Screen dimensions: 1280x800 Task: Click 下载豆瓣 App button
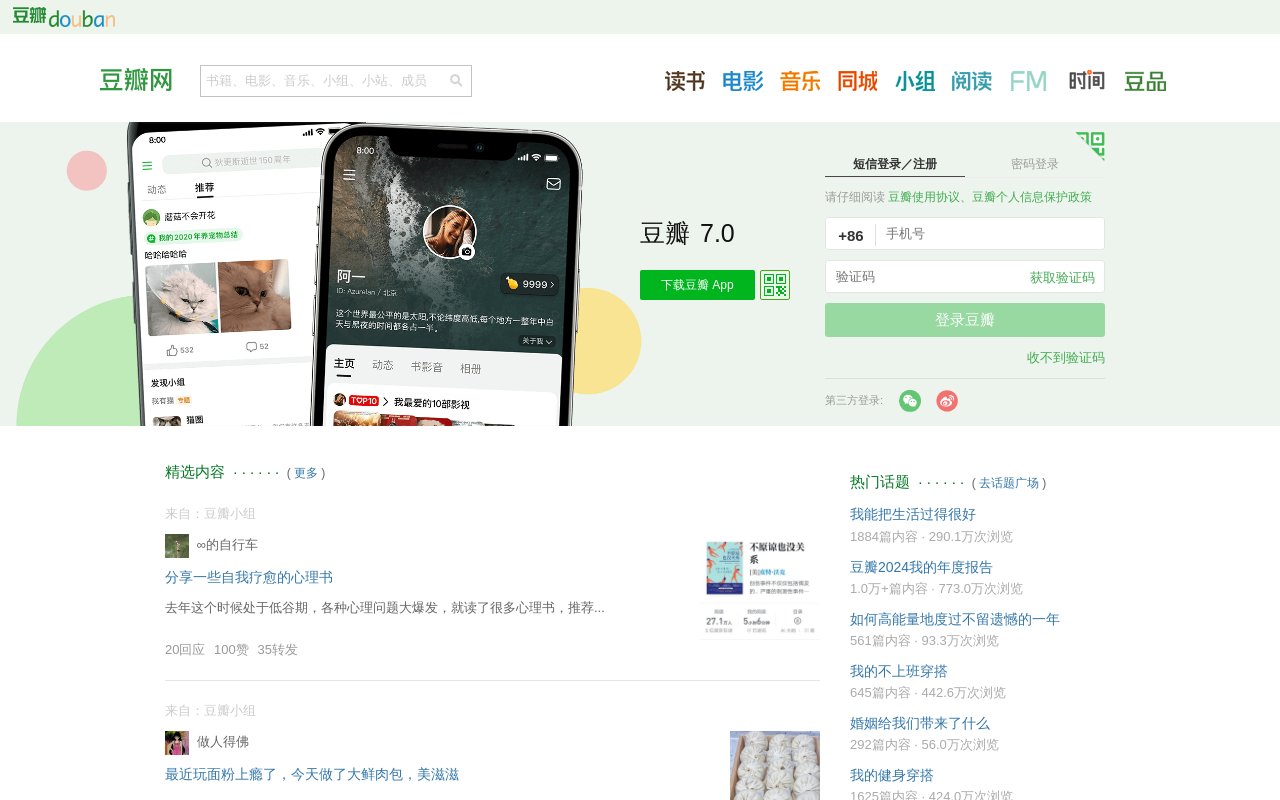[x=697, y=285]
